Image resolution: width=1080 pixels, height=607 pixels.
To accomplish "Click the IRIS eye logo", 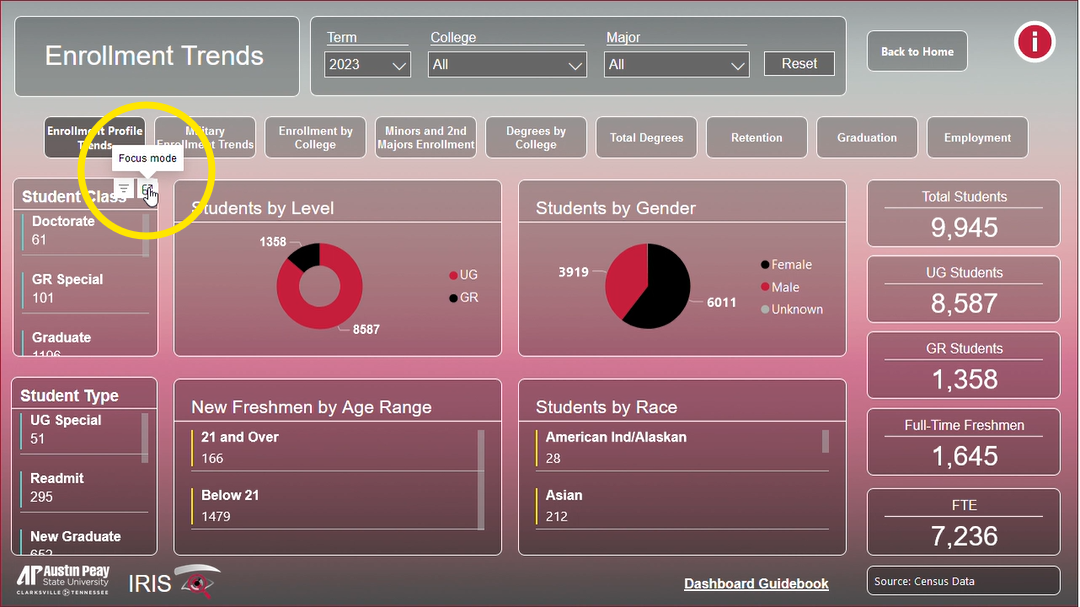I will (x=197, y=581).
